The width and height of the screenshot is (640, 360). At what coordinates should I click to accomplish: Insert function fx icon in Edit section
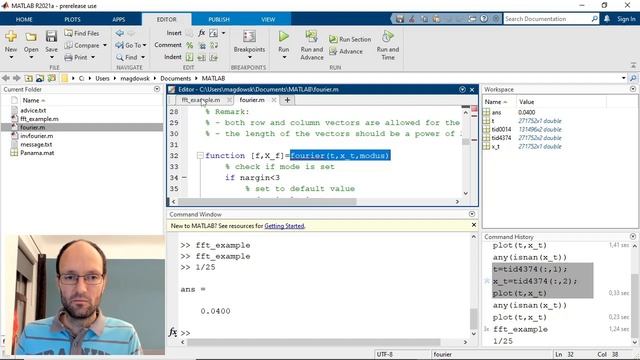pos(202,33)
